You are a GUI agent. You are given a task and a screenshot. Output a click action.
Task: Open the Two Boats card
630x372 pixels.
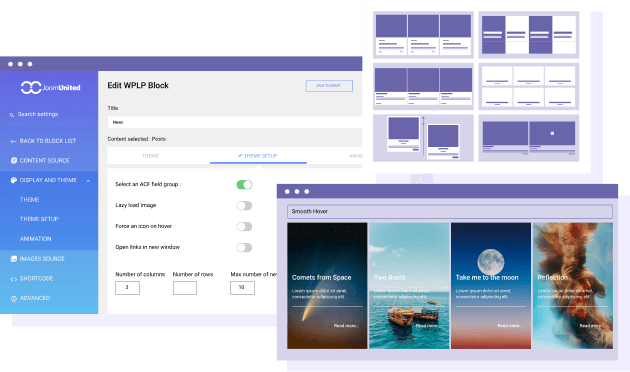tap(409, 286)
